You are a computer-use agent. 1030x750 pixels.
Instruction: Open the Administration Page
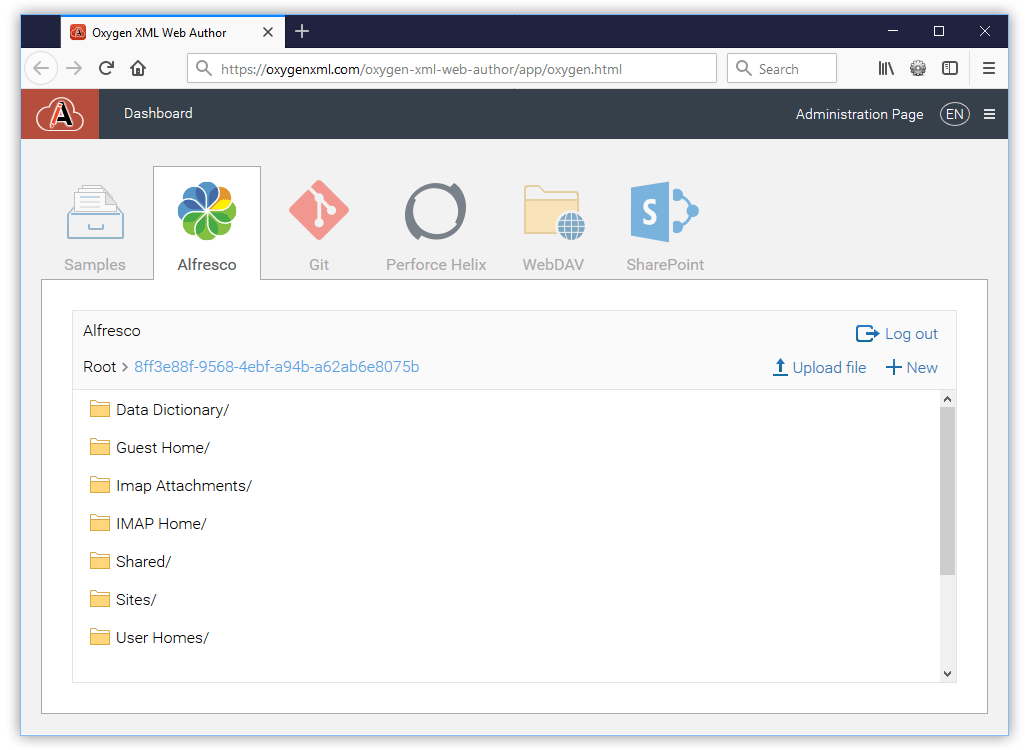859,114
